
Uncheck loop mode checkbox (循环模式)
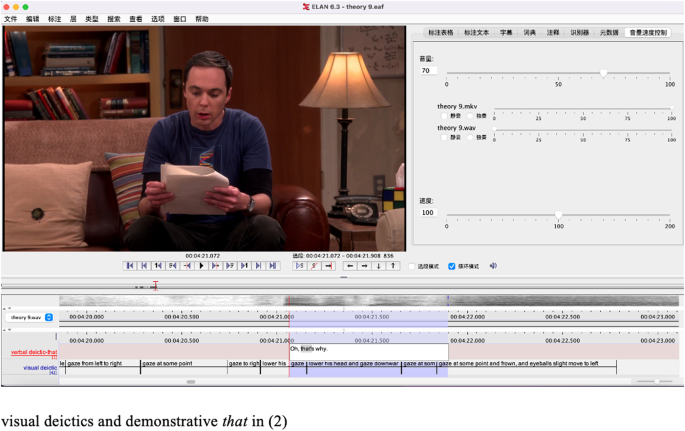click(x=452, y=266)
